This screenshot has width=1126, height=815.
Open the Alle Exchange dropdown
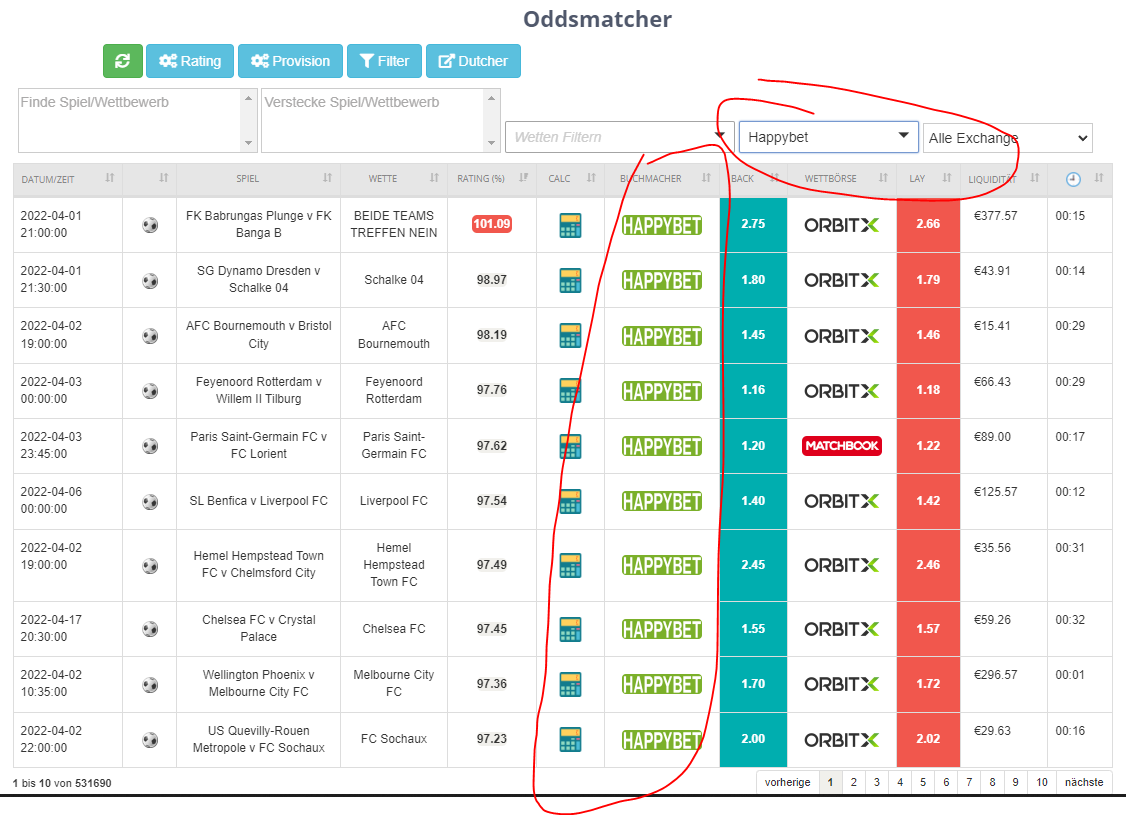[1008, 138]
